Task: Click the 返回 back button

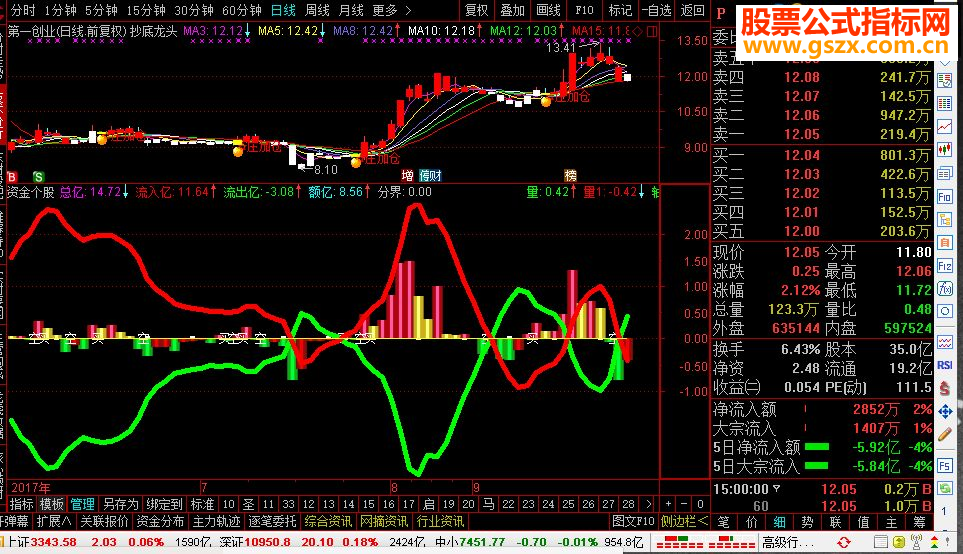Action: 692,10
